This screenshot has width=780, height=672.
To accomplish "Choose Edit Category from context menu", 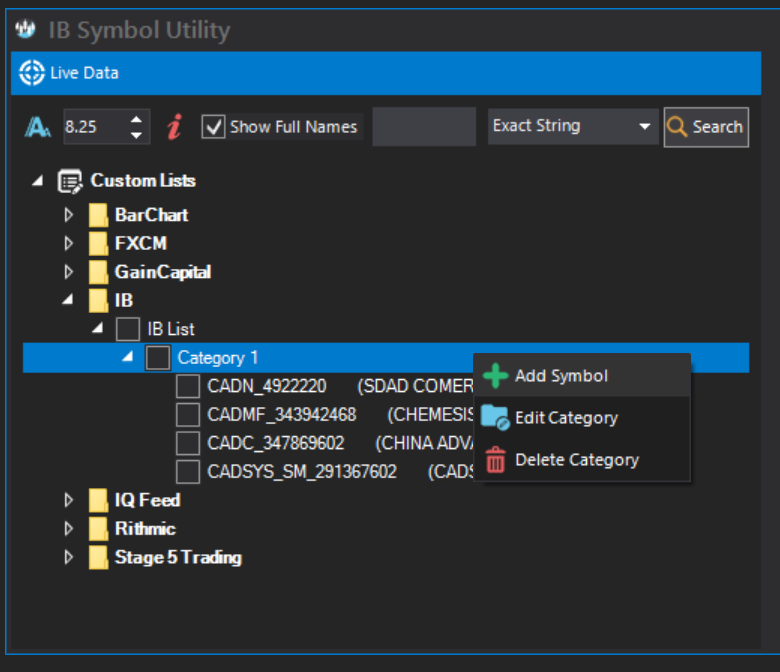I will 583,417.
